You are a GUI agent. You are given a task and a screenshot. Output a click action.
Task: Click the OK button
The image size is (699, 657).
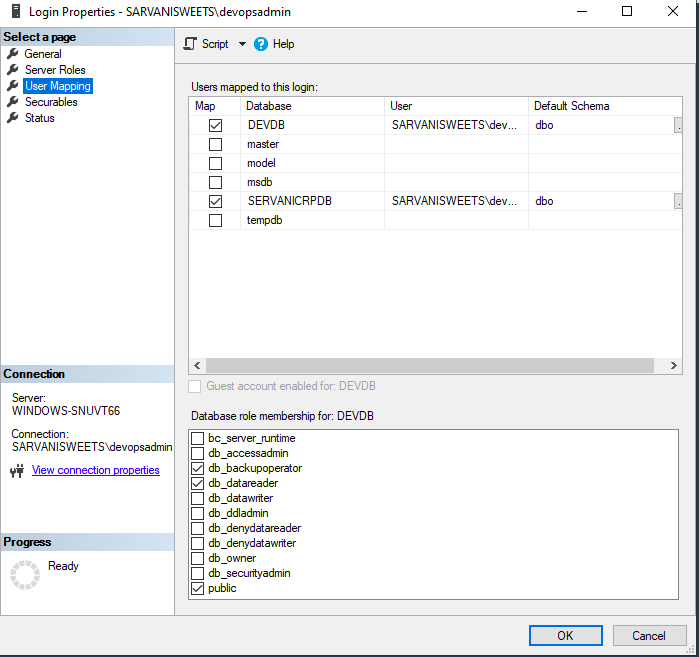pos(566,636)
